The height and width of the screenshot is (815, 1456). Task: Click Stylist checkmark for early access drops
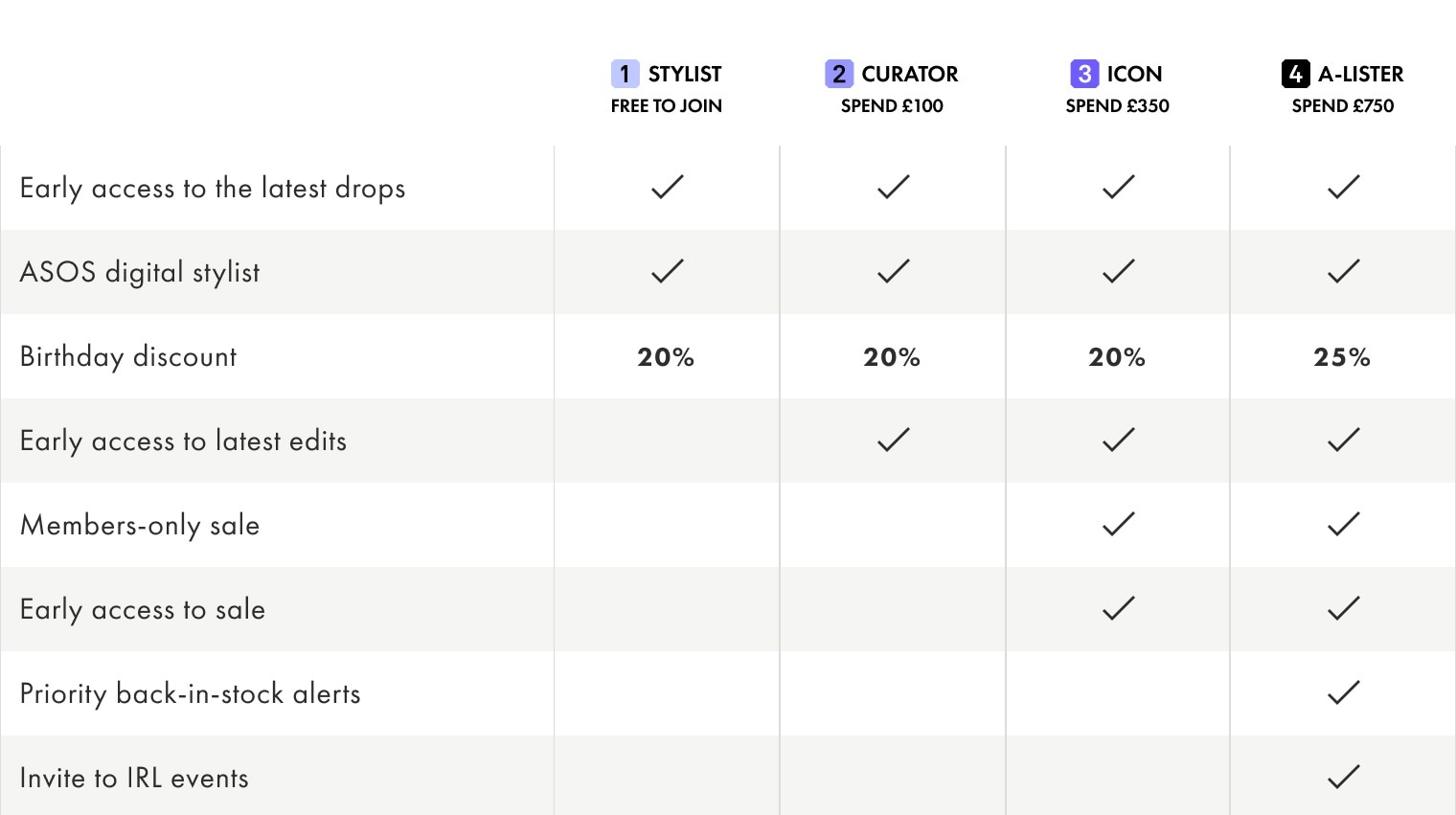click(667, 187)
